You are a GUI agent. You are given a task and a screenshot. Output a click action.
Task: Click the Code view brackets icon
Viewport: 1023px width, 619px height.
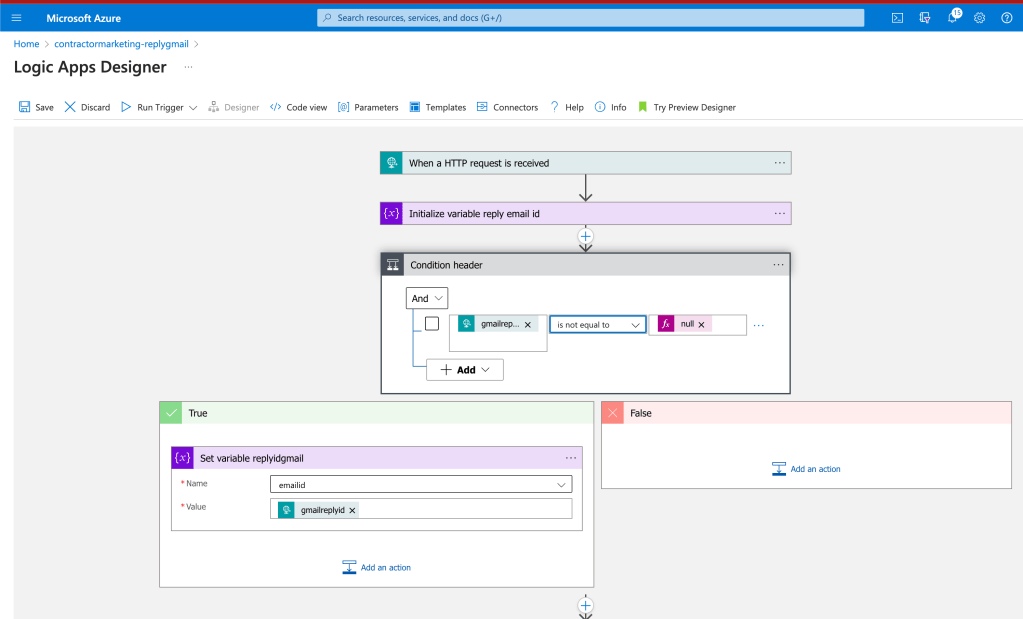(275, 107)
